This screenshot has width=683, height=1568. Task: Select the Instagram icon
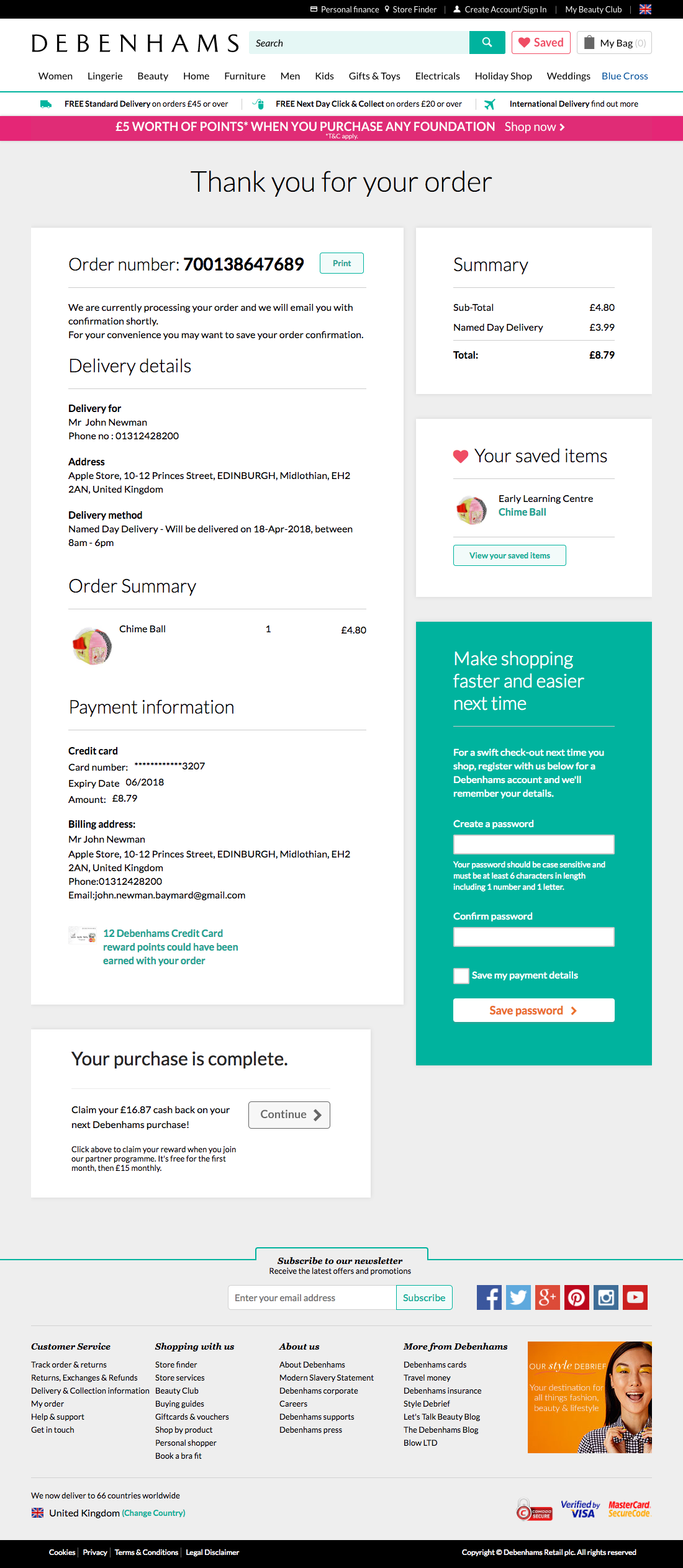pos(605,1297)
